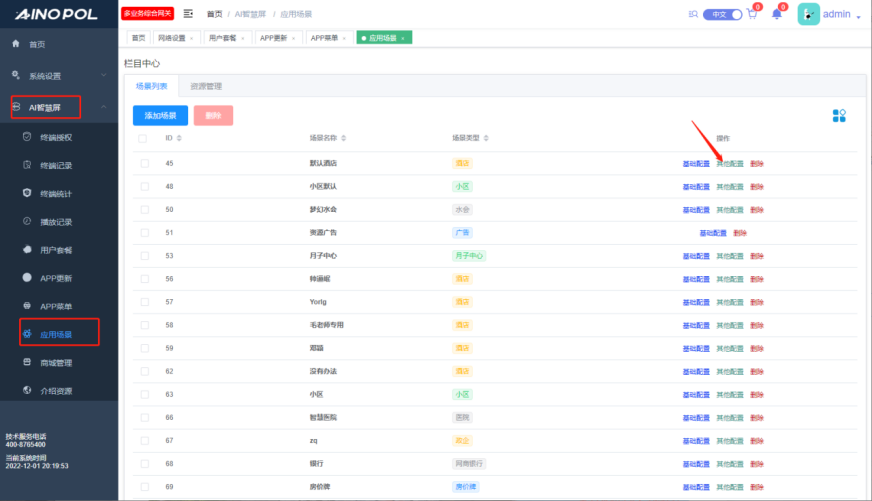Expand the 系统设置 sidebar menu
872x501 pixels.
click(60, 75)
